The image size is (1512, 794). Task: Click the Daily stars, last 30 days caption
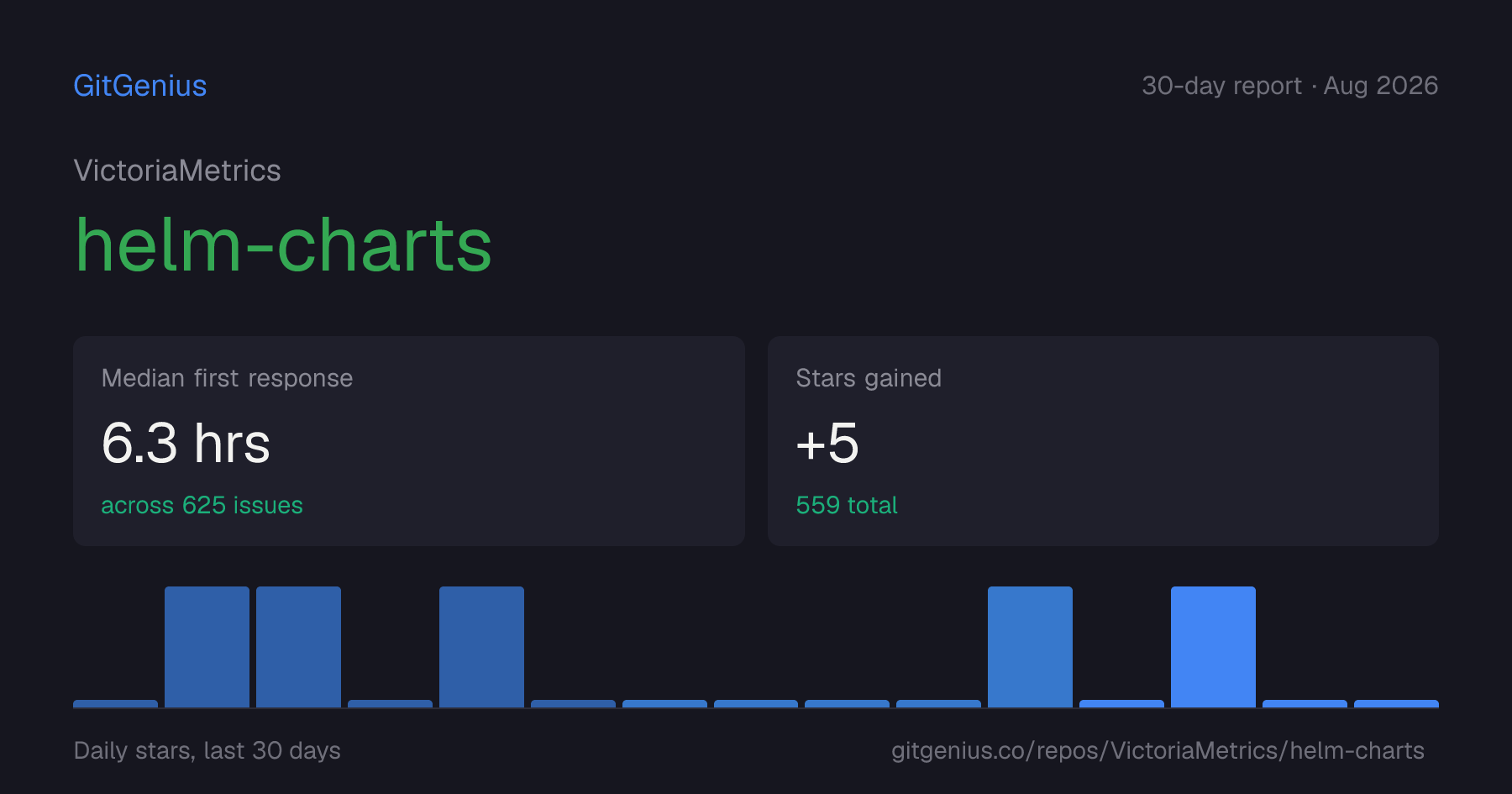(207, 750)
